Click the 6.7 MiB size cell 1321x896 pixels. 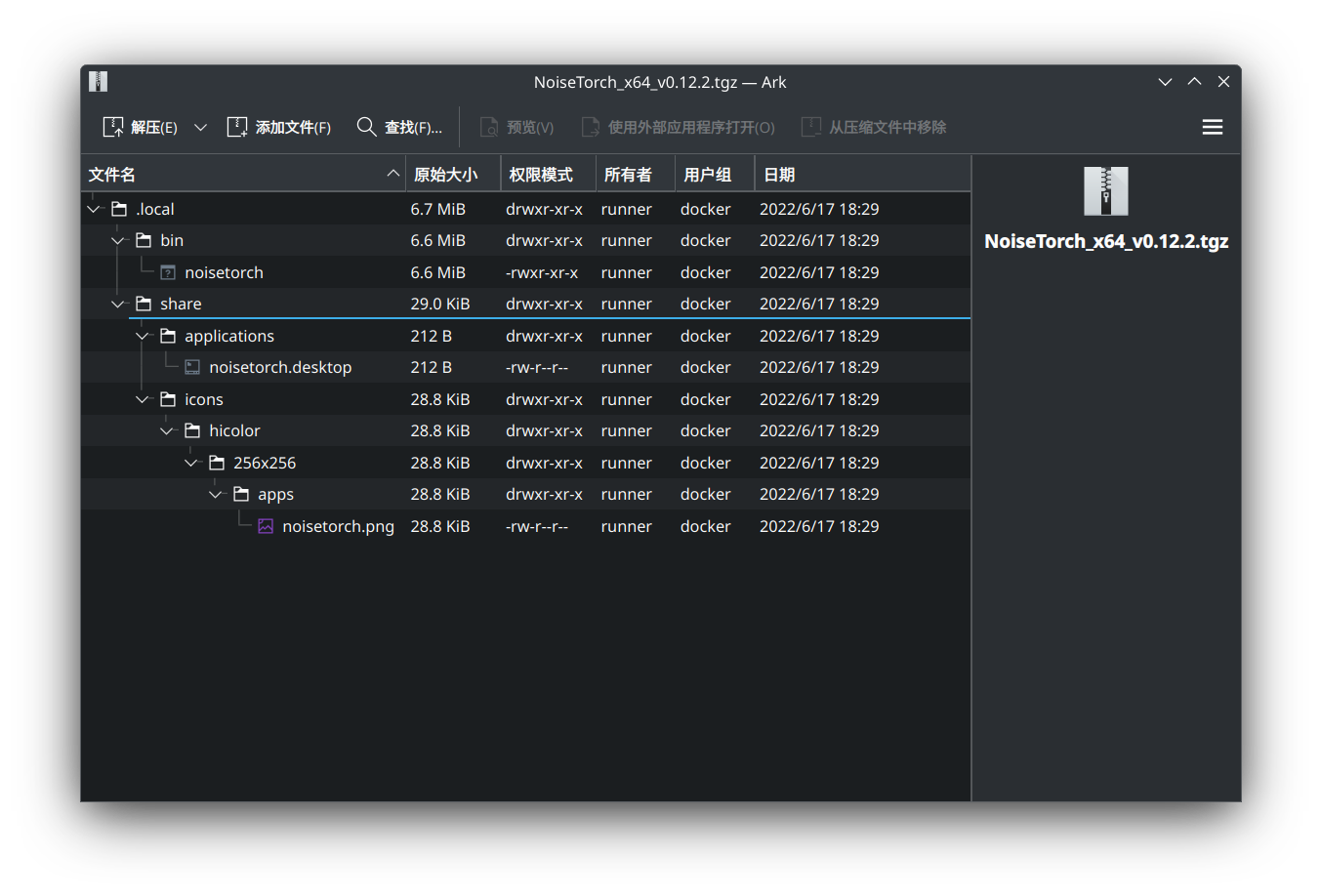437,209
